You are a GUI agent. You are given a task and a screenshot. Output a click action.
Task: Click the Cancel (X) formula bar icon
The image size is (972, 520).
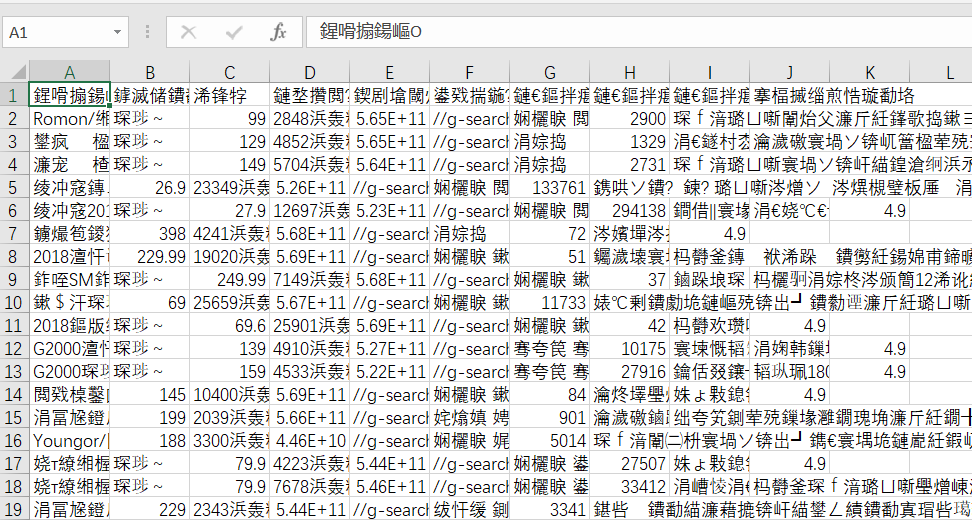pyautogui.click(x=188, y=32)
